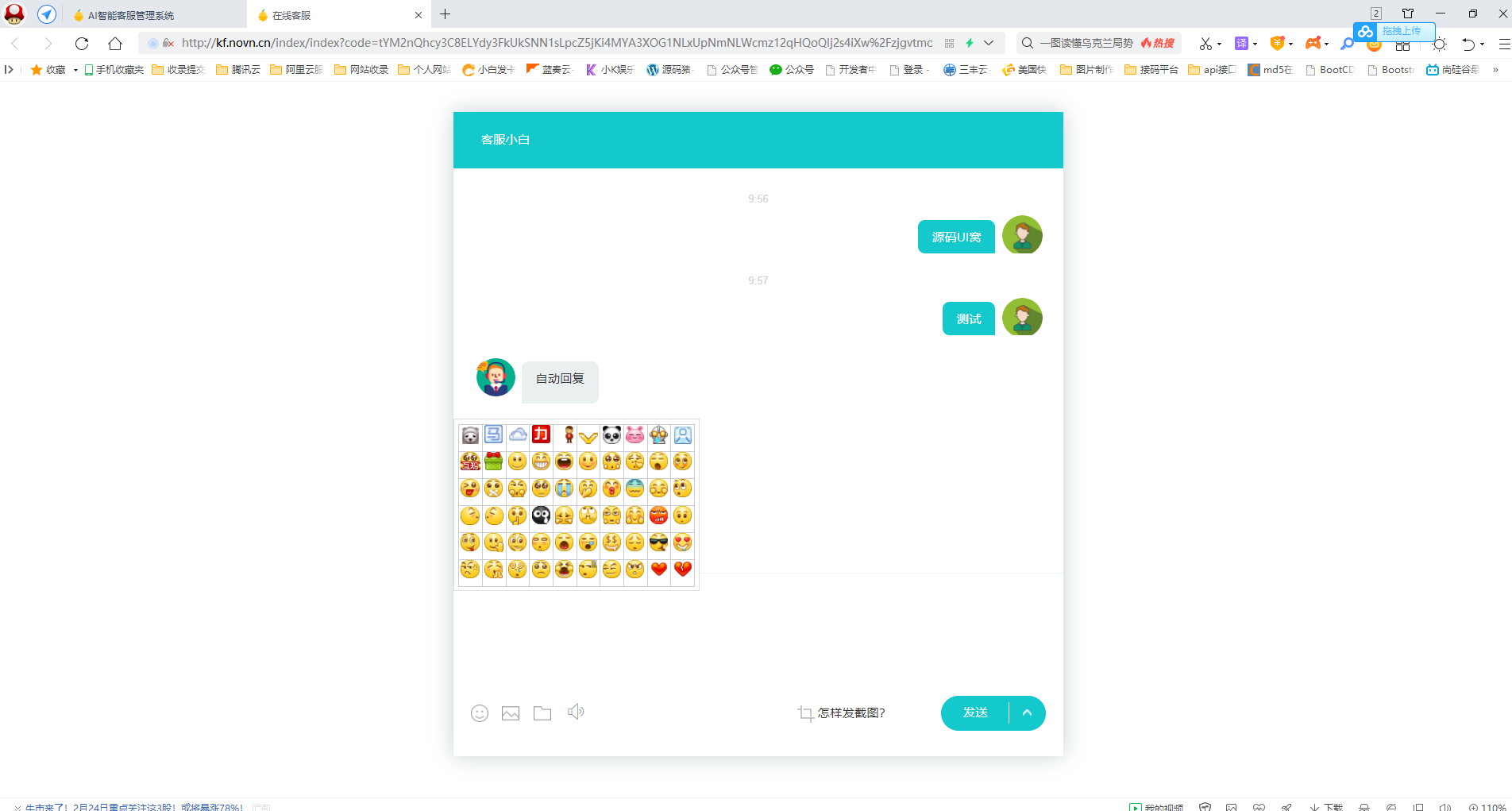Choose the big grinning smiley emoji
This screenshot has width=1512, height=811.
541,461
